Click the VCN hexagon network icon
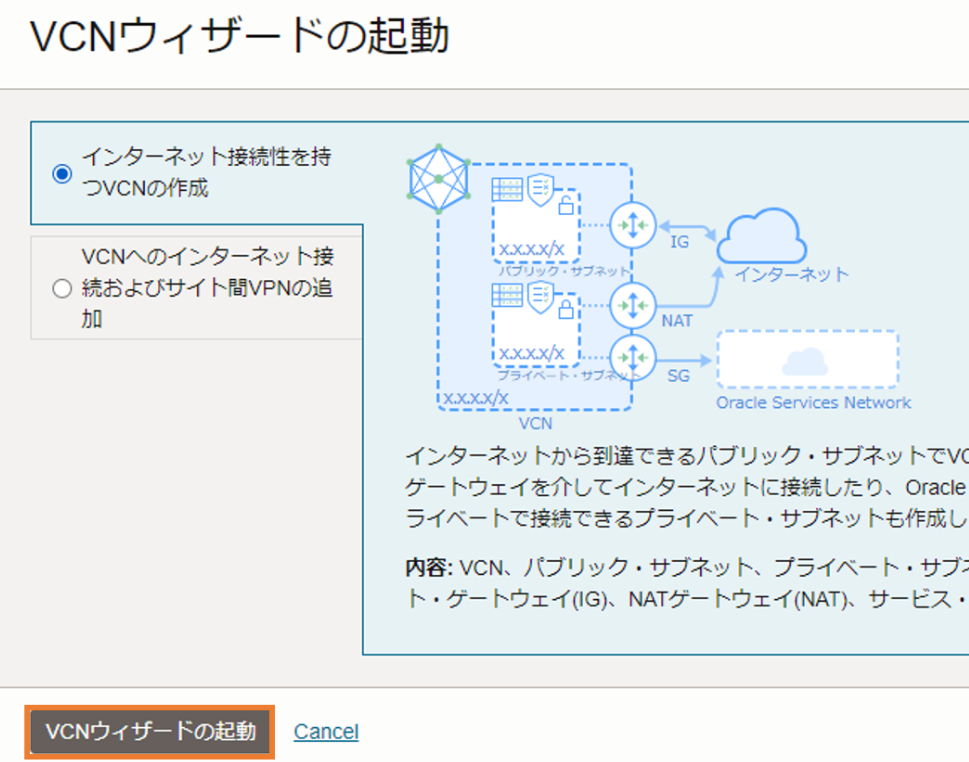Viewport: 969px width, 762px height. [439, 179]
